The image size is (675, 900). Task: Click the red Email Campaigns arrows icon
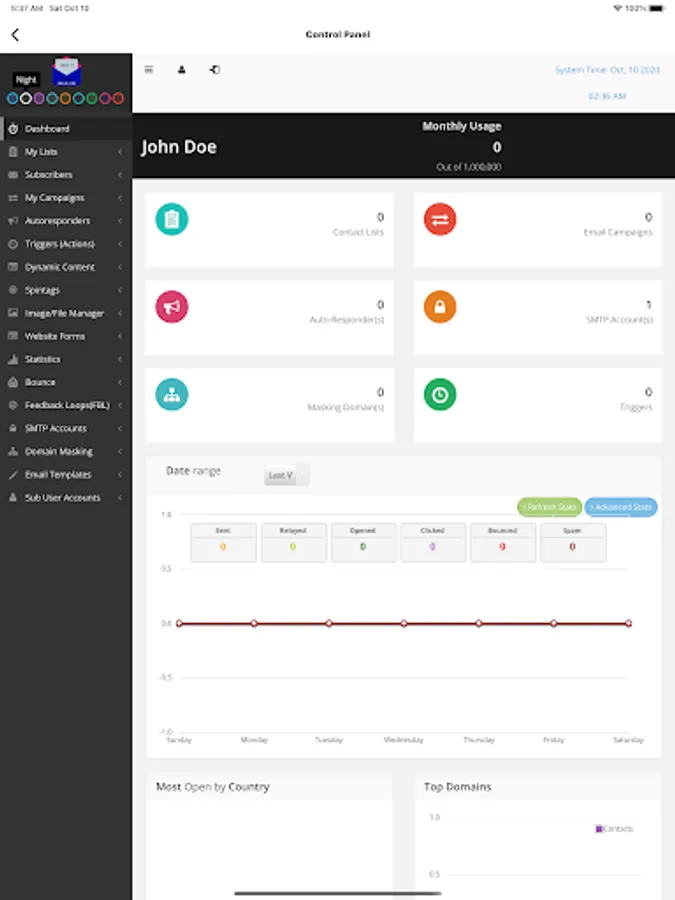point(440,219)
